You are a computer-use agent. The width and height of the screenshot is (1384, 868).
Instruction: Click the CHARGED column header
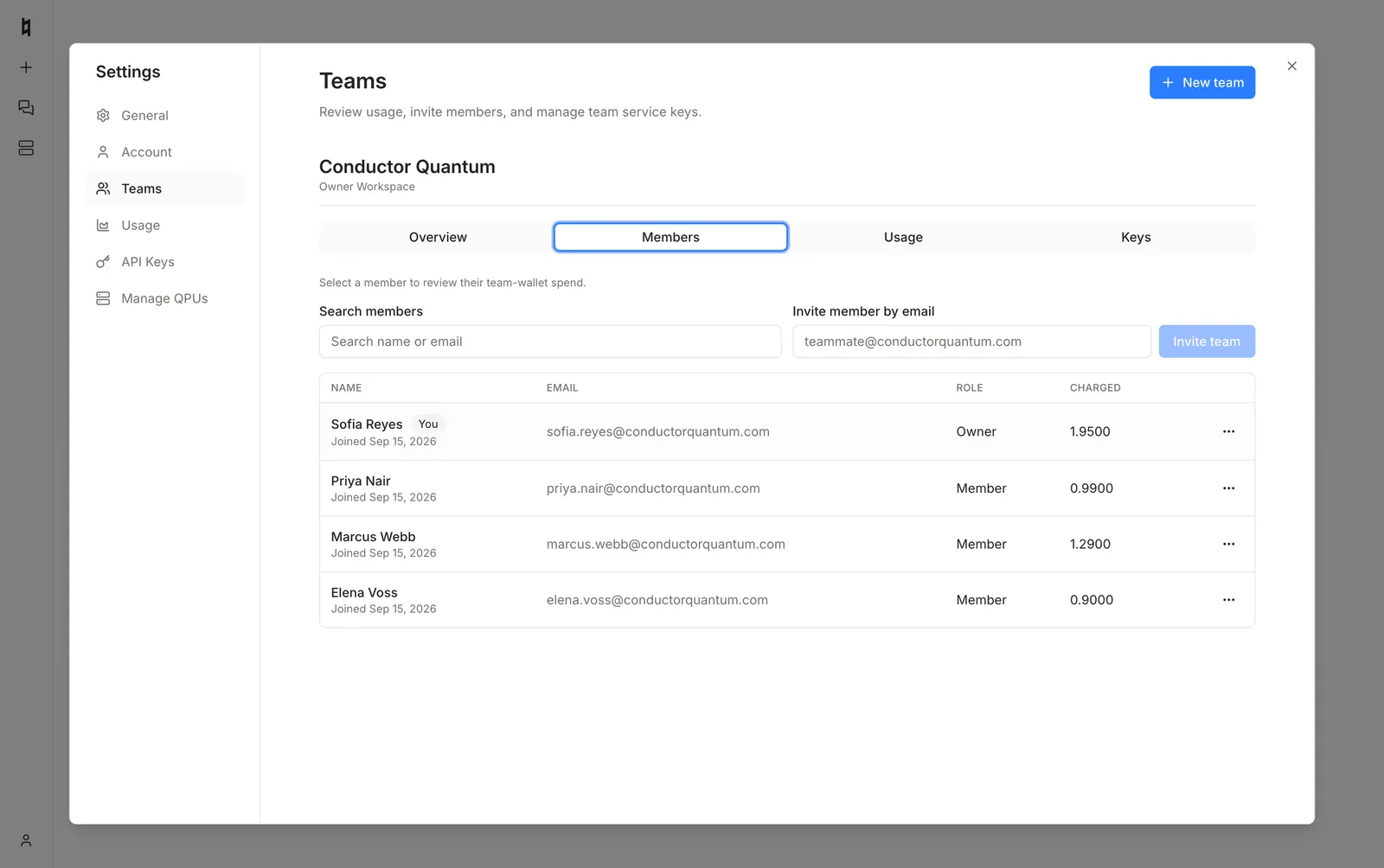click(x=1095, y=388)
